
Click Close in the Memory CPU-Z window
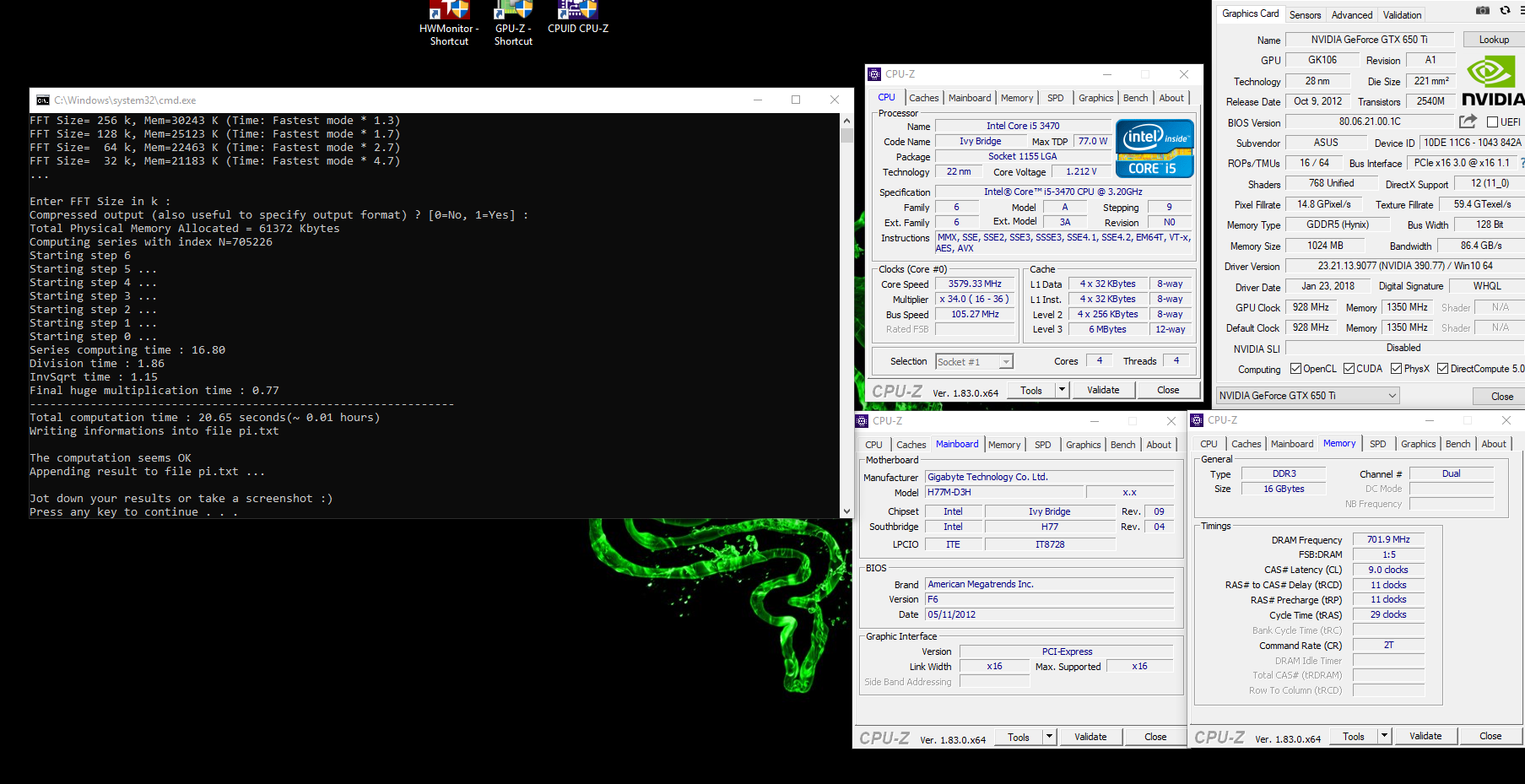[1490, 736]
